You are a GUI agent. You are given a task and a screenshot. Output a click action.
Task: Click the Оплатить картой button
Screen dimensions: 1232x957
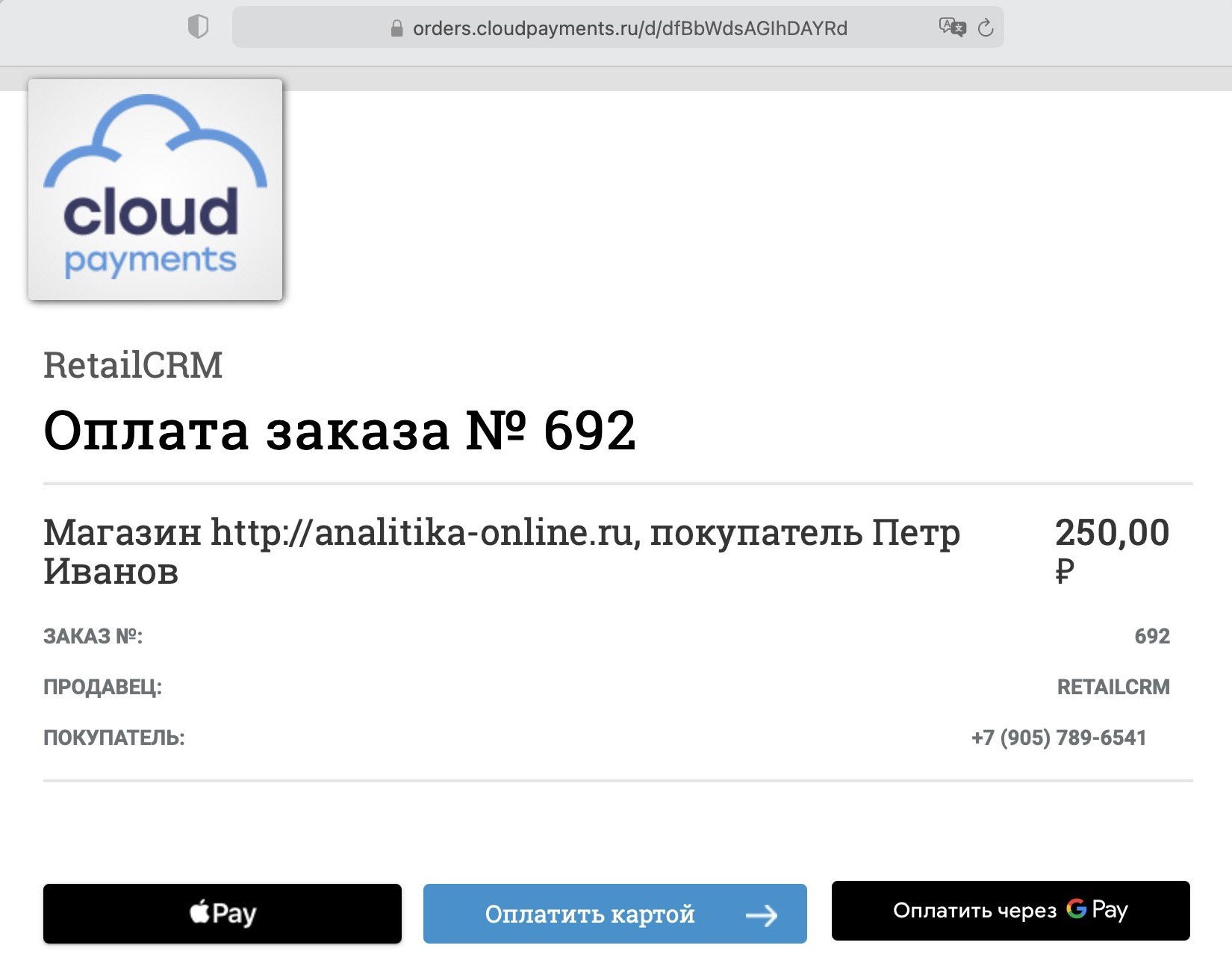(x=615, y=914)
